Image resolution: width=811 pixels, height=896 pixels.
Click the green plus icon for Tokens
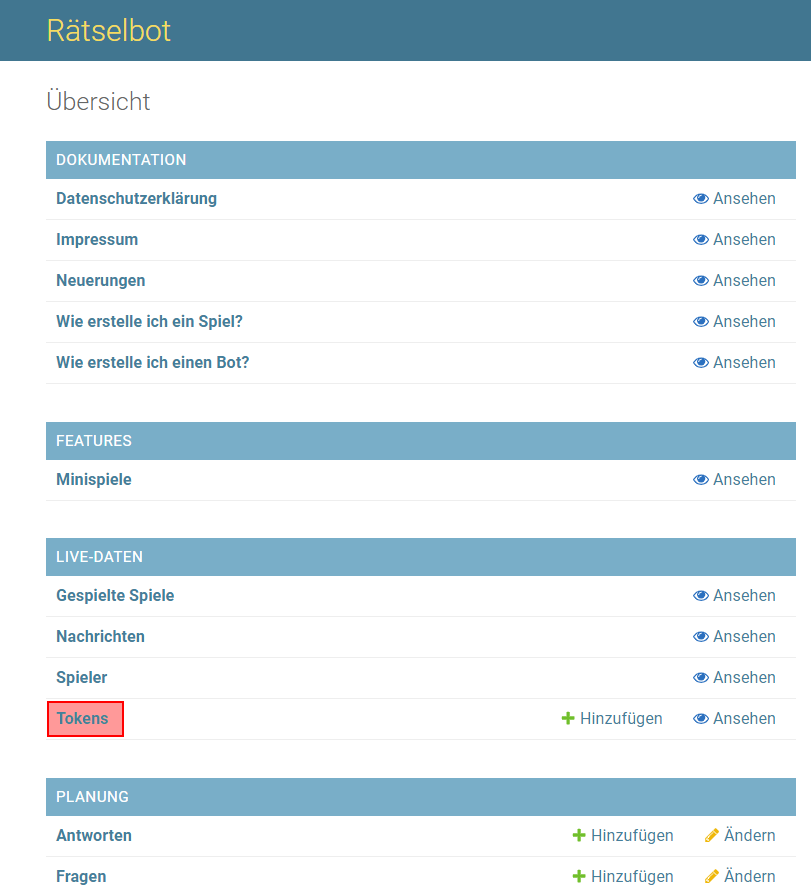tap(568, 719)
